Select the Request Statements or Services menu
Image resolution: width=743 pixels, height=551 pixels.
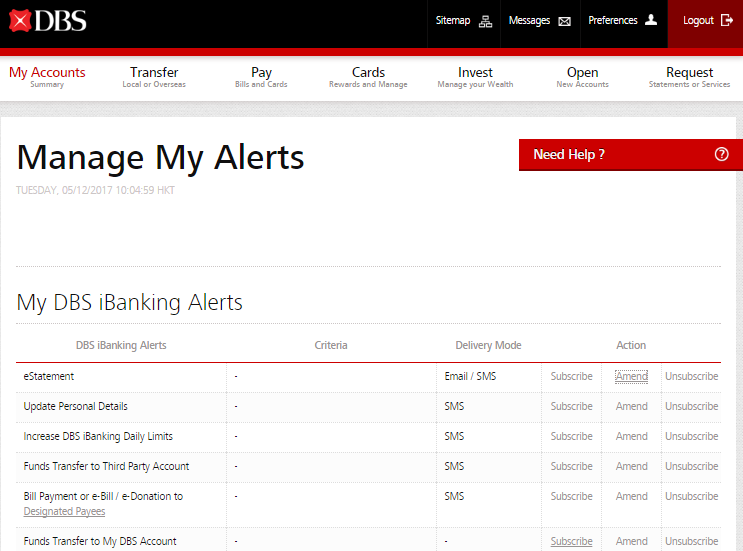tap(689, 77)
